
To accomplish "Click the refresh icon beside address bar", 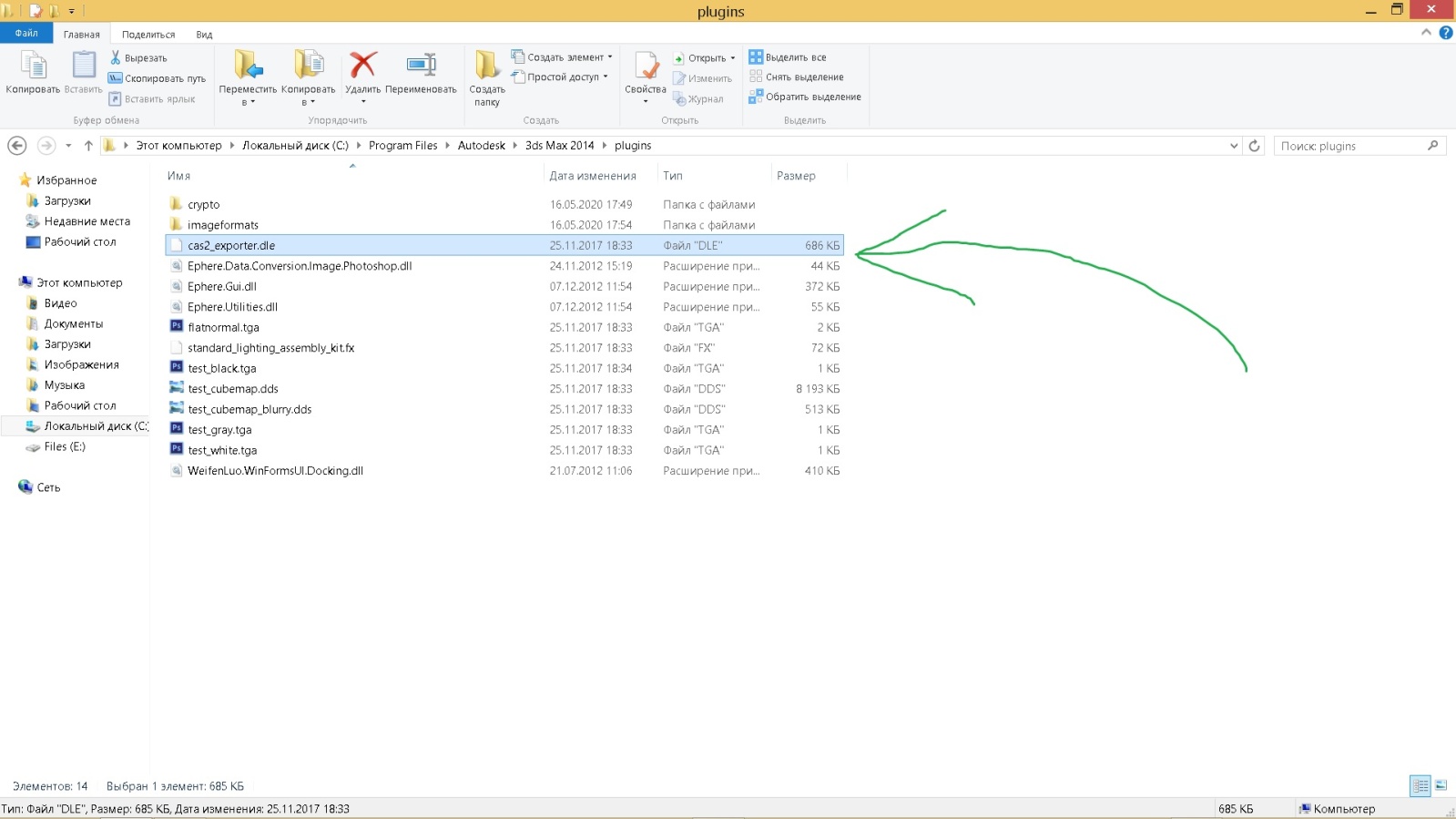I will pyautogui.click(x=1254, y=146).
